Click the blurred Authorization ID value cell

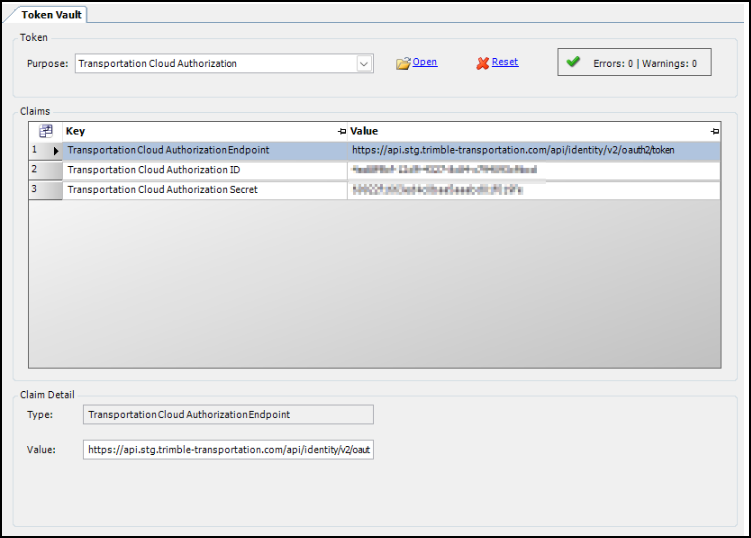point(534,170)
